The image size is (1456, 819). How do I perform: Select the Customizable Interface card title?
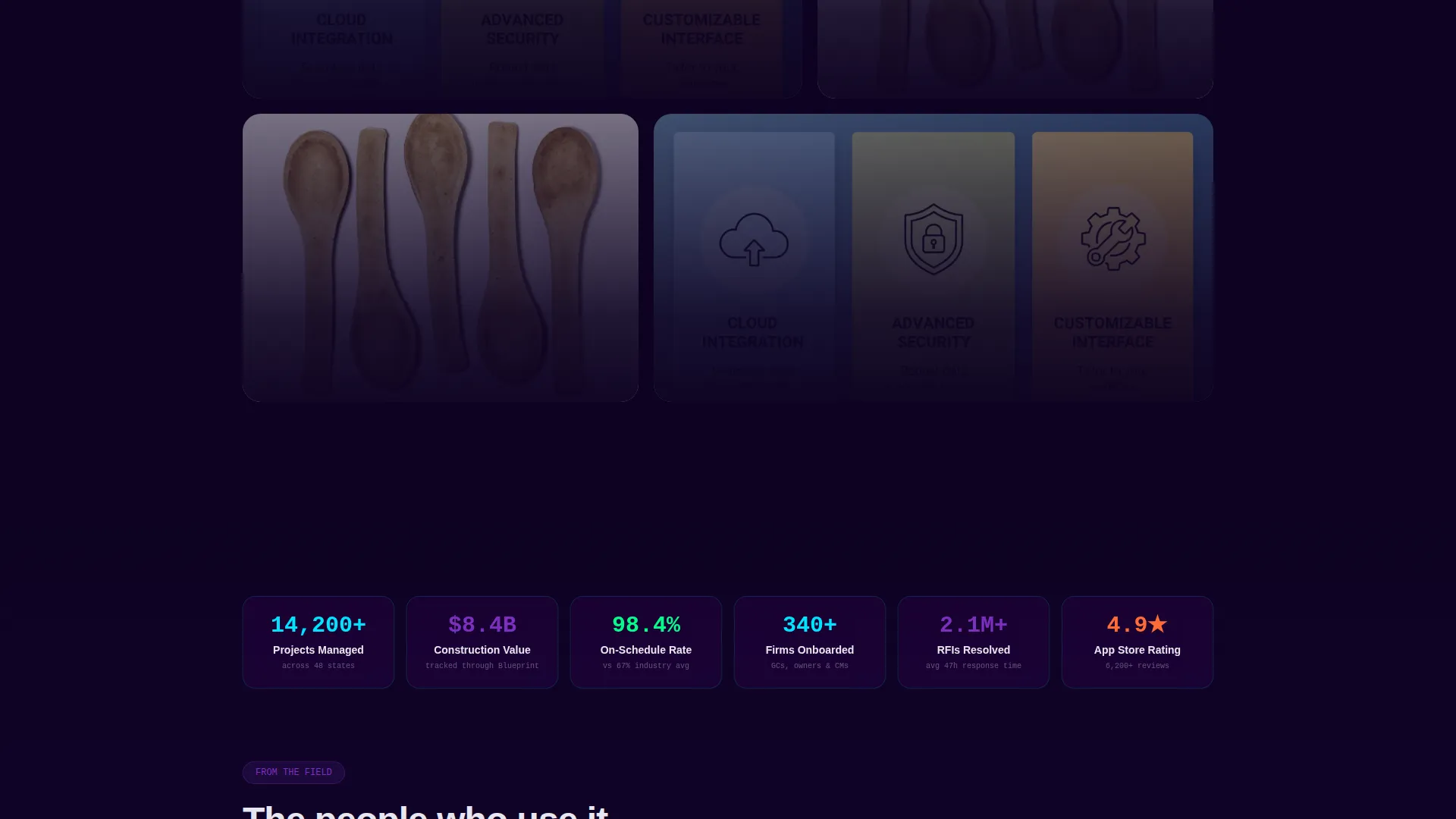(x=1112, y=332)
